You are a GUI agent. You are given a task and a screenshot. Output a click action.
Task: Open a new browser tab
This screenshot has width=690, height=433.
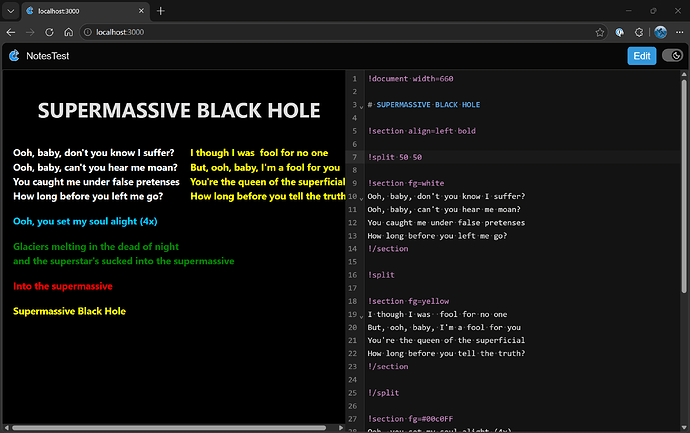(161, 11)
